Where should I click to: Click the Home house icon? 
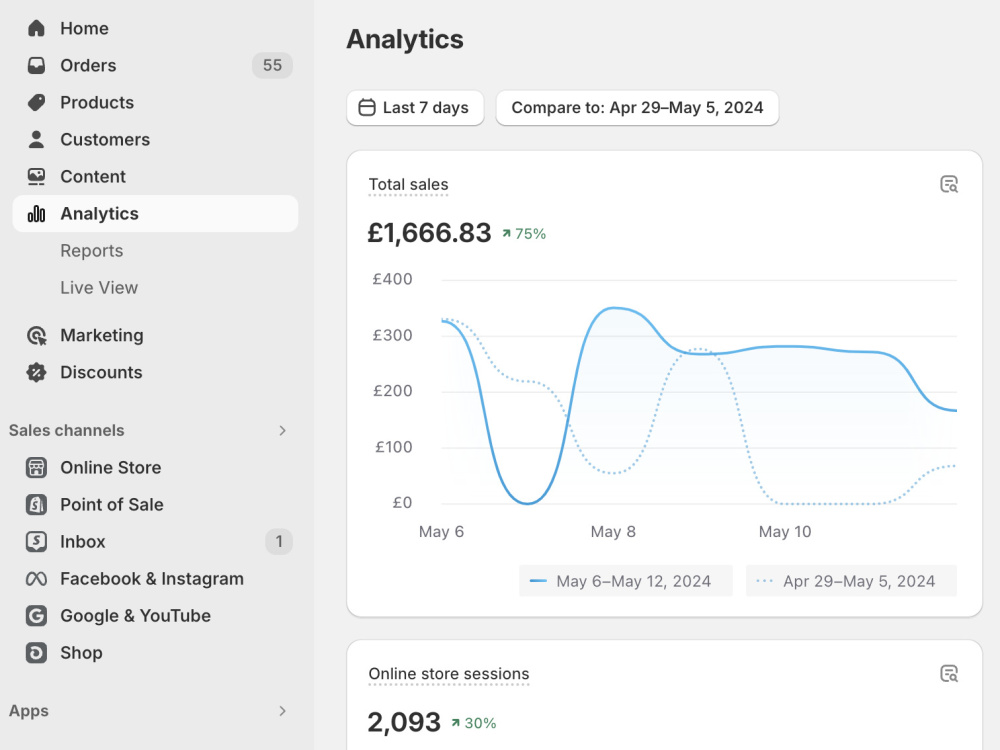(x=36, y=28)
